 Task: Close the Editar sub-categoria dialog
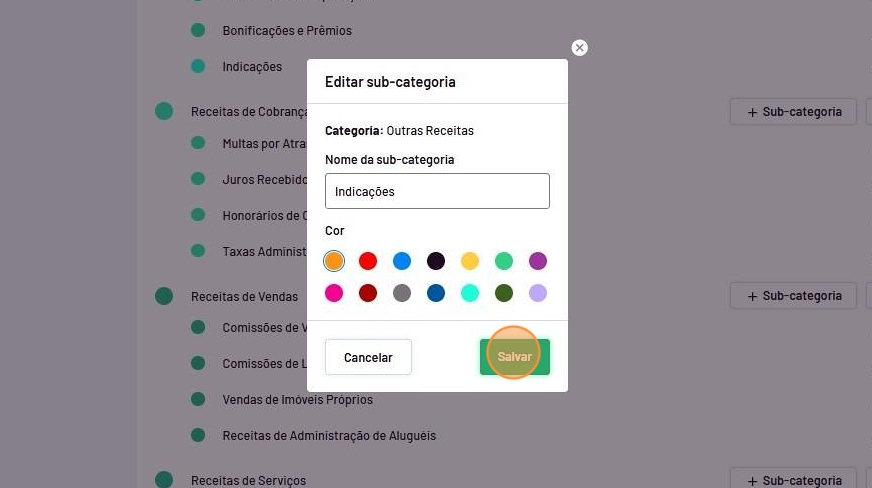coord(579,48)
